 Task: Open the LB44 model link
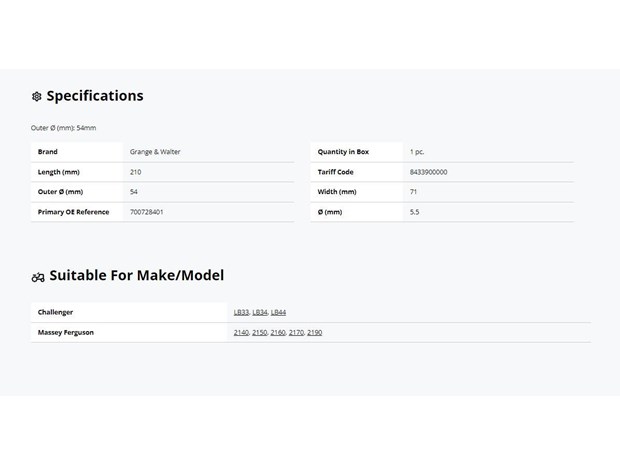(278, 312)
